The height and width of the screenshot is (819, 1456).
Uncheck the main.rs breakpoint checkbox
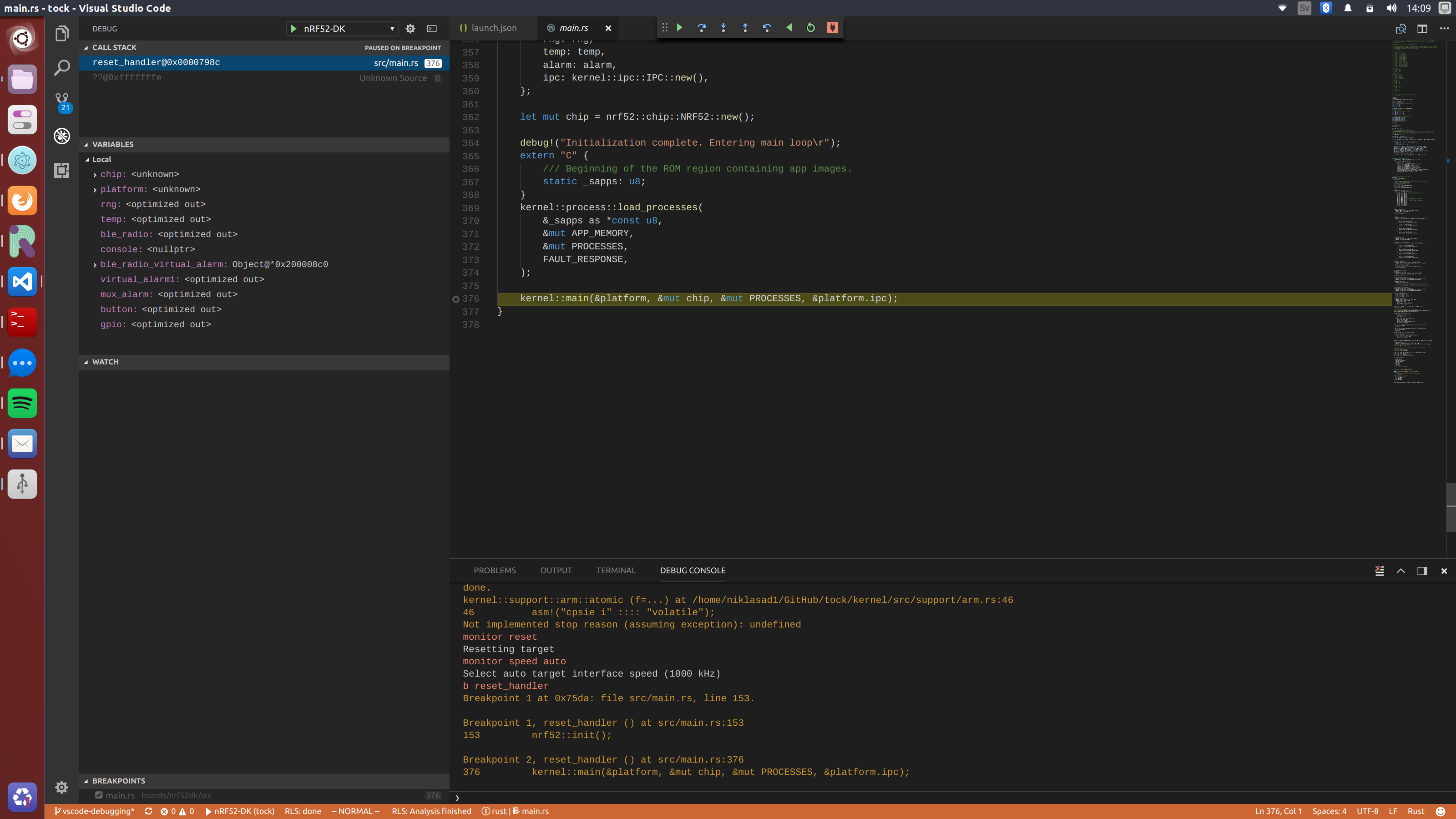pos(99,795)
